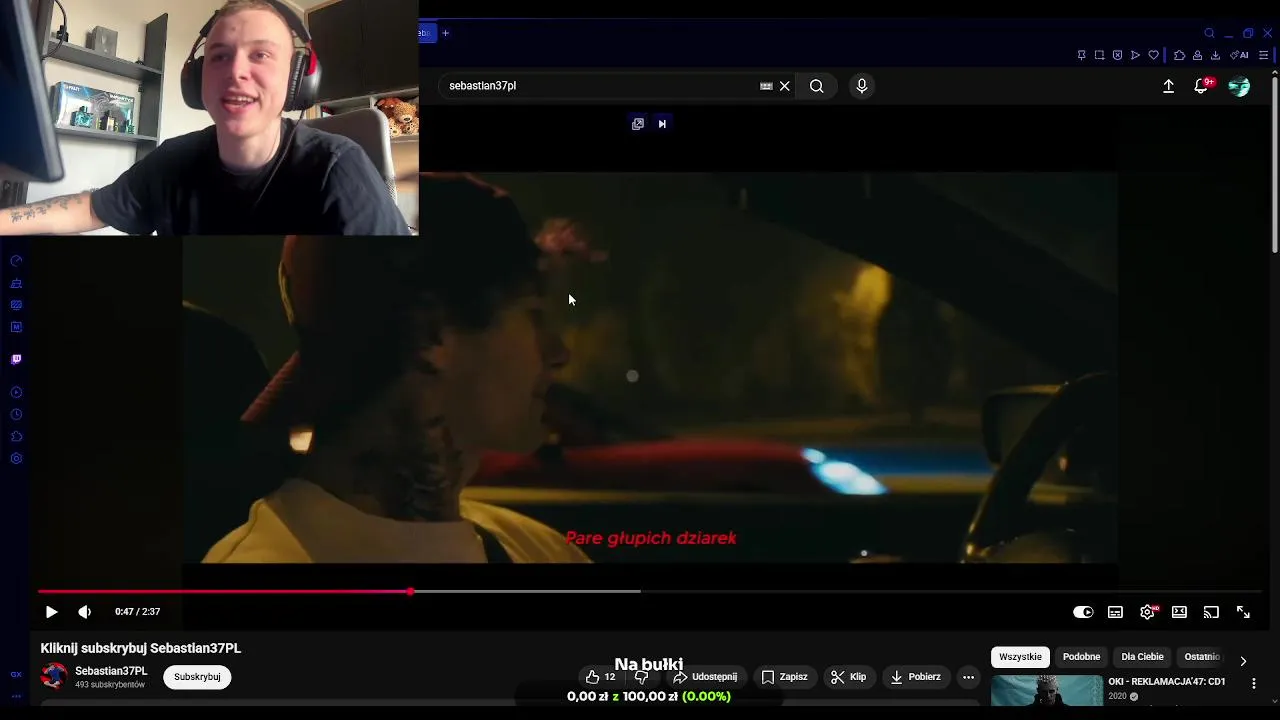Select the Ostatnio filter chip
This screenshot has height=720, width=1280.
1202,657
